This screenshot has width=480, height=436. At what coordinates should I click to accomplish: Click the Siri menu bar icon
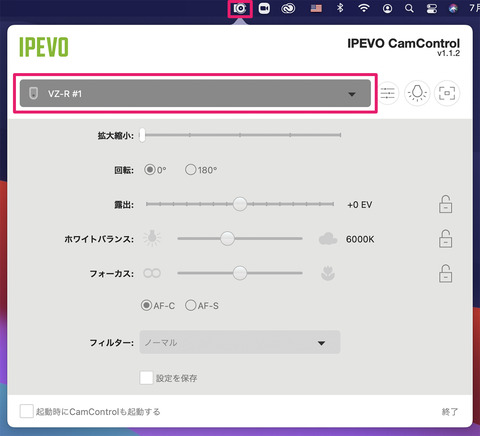click(453, 9)
